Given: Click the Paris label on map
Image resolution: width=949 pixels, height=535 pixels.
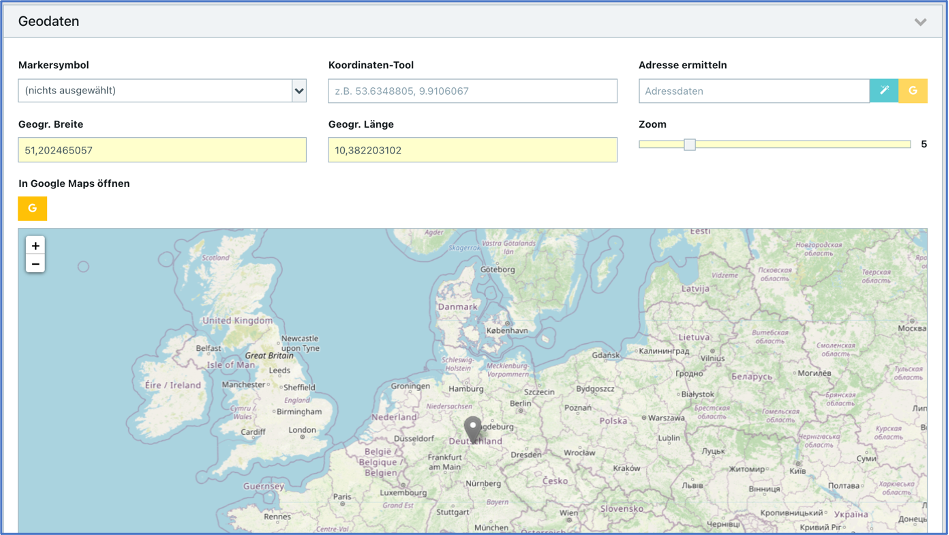Looking at the screenshot, I should coord(342,496).
